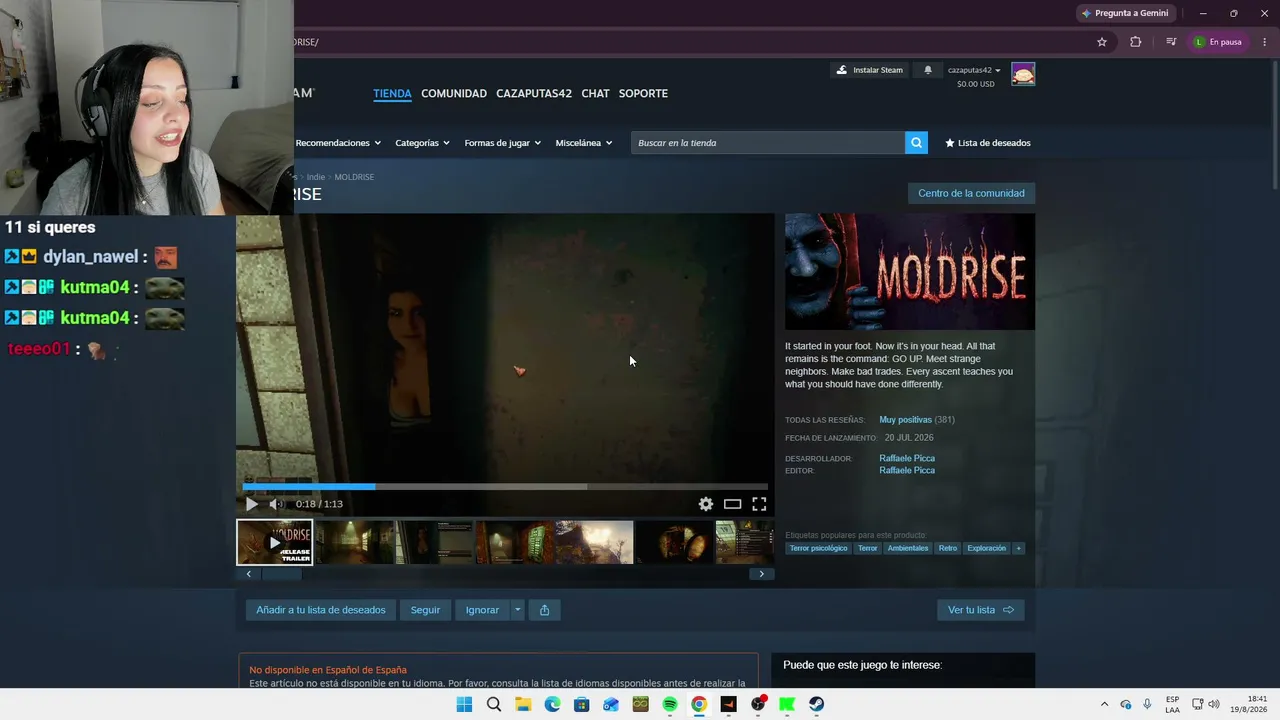Seek the trailer progress bar
The height and width of the screenshot is (720, 1280).
[505, 487]
